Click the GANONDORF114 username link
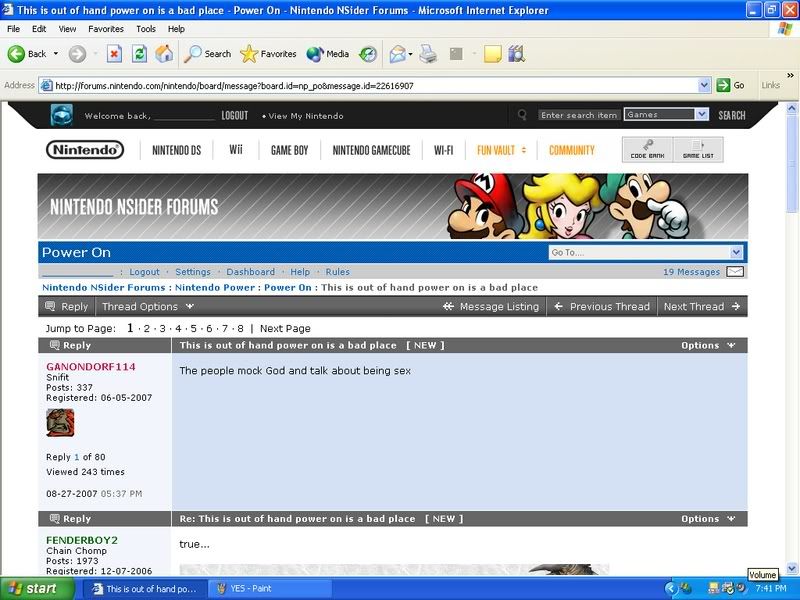This screenshot has height=600, width=800. point(91,366)
